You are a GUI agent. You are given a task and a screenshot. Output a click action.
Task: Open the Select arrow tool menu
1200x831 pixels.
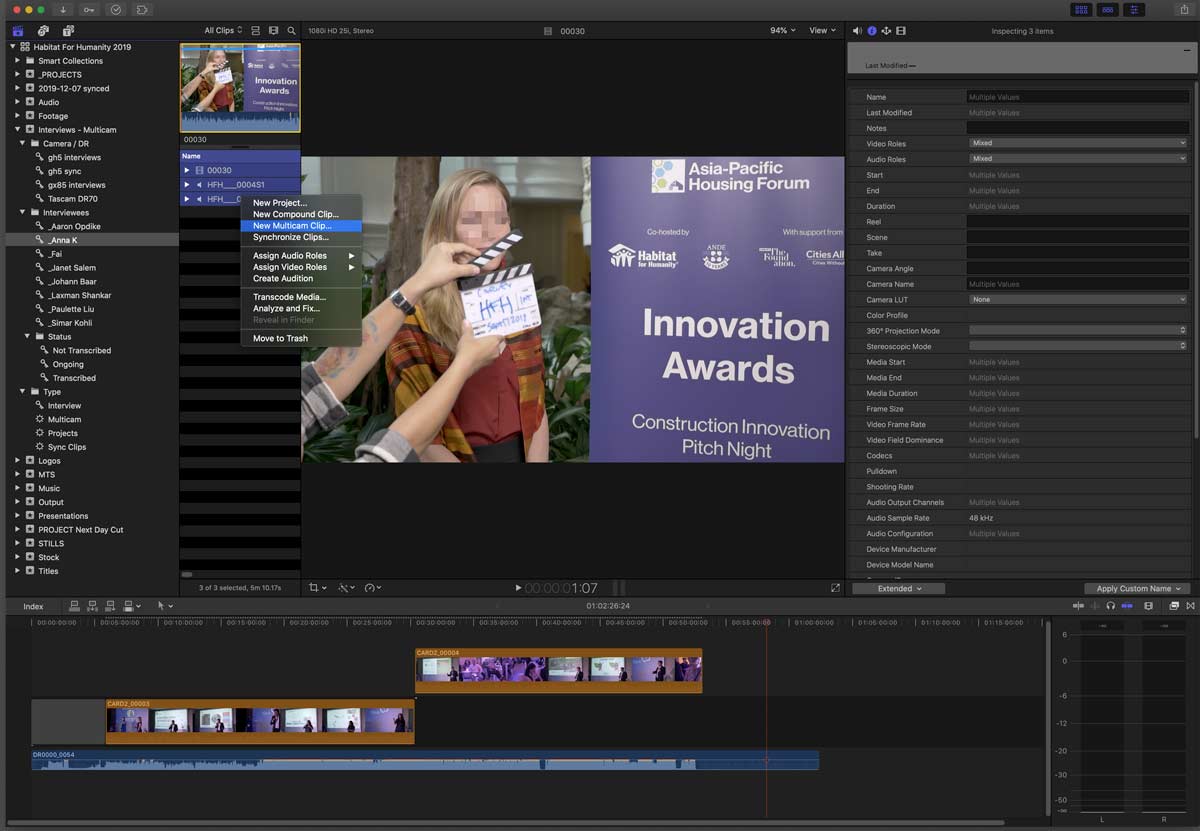(x=165, y=606)
